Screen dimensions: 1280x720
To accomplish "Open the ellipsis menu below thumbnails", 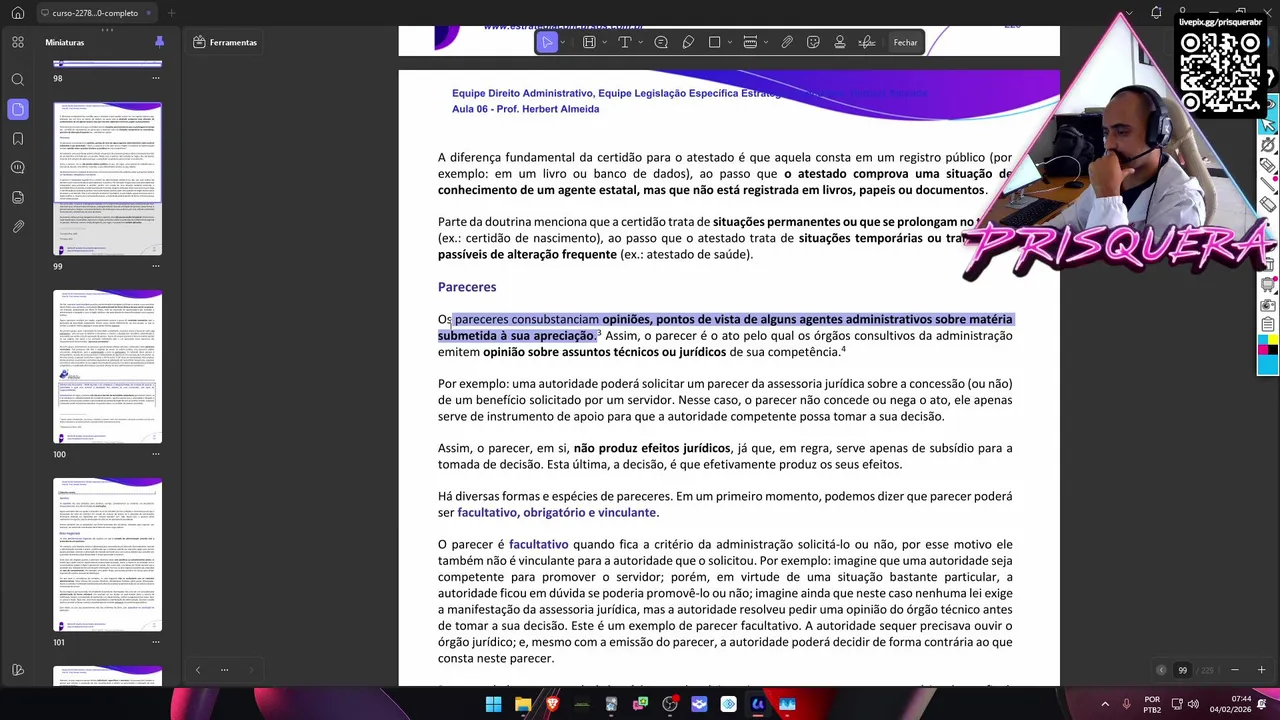I will tap(224, 670).
